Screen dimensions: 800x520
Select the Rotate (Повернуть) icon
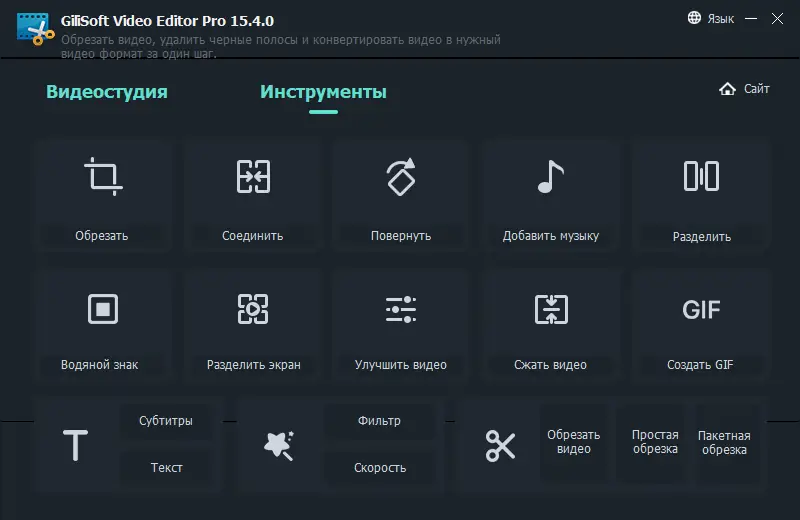click(x=401, y=177)
